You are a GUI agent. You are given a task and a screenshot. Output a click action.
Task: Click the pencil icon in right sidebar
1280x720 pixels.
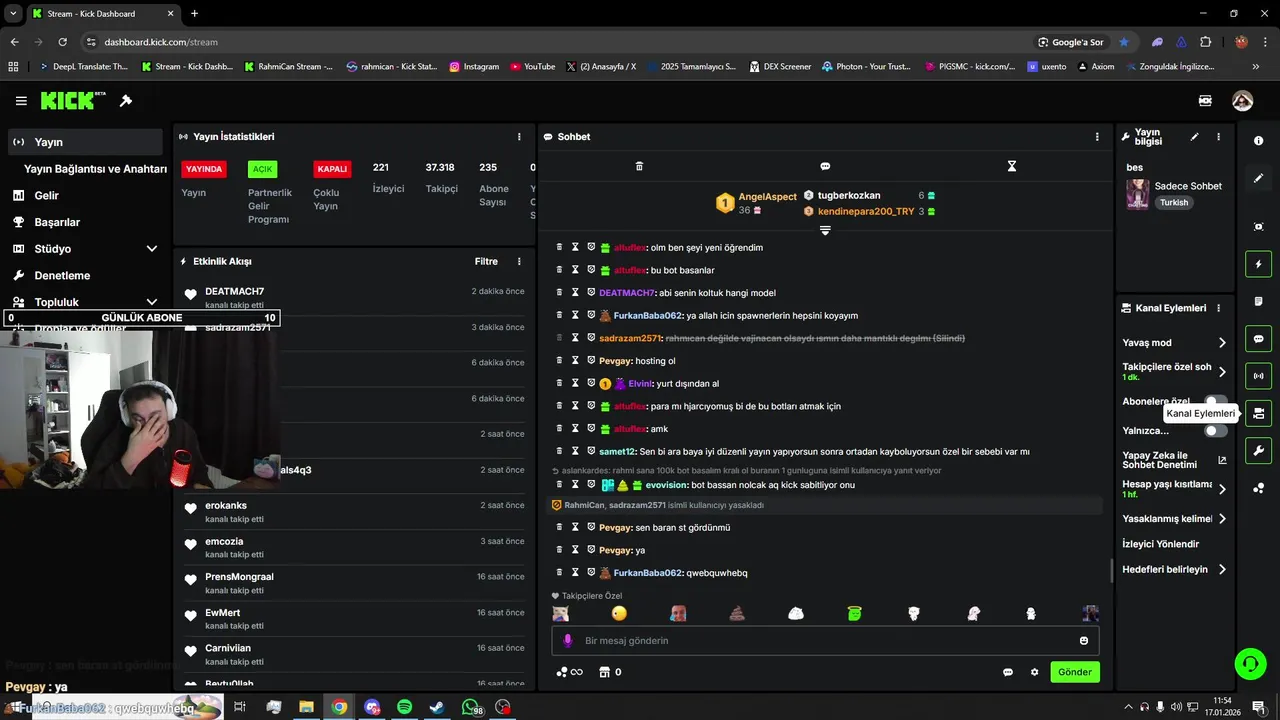tap(1259, 178)
